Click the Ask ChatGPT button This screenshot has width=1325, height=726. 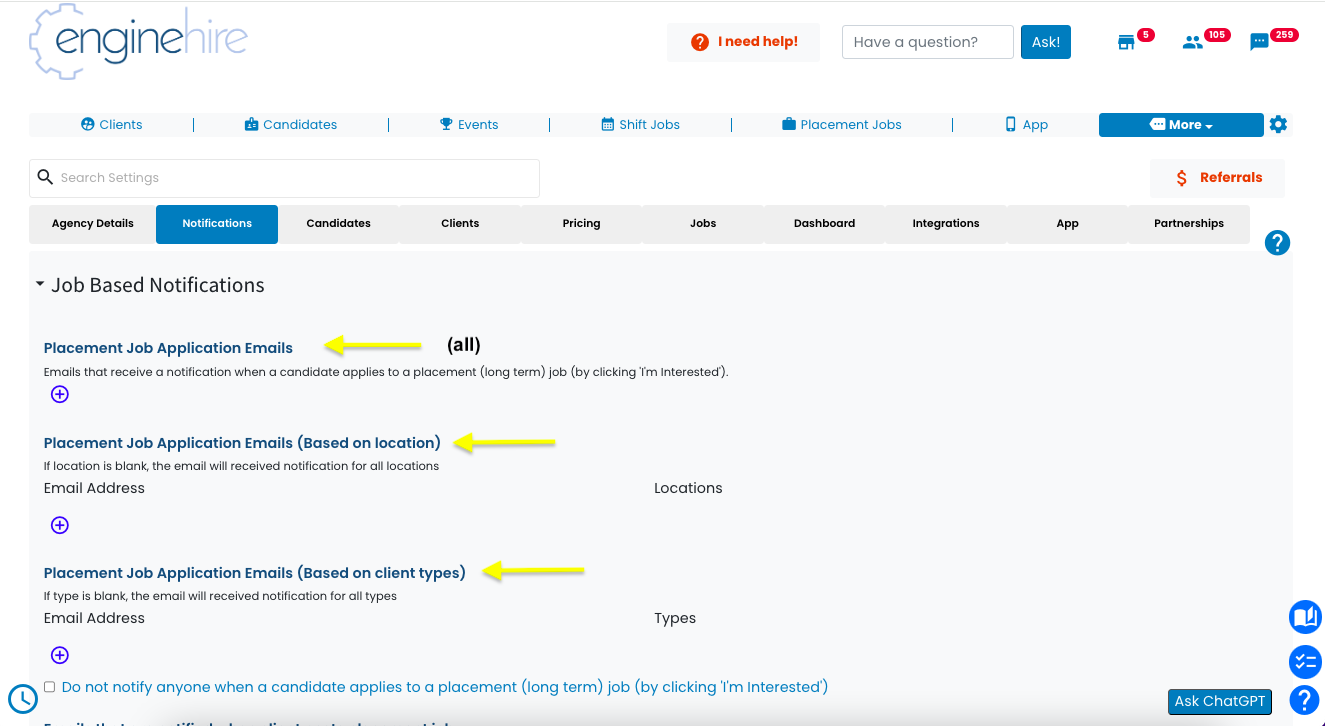(1220, 701)
